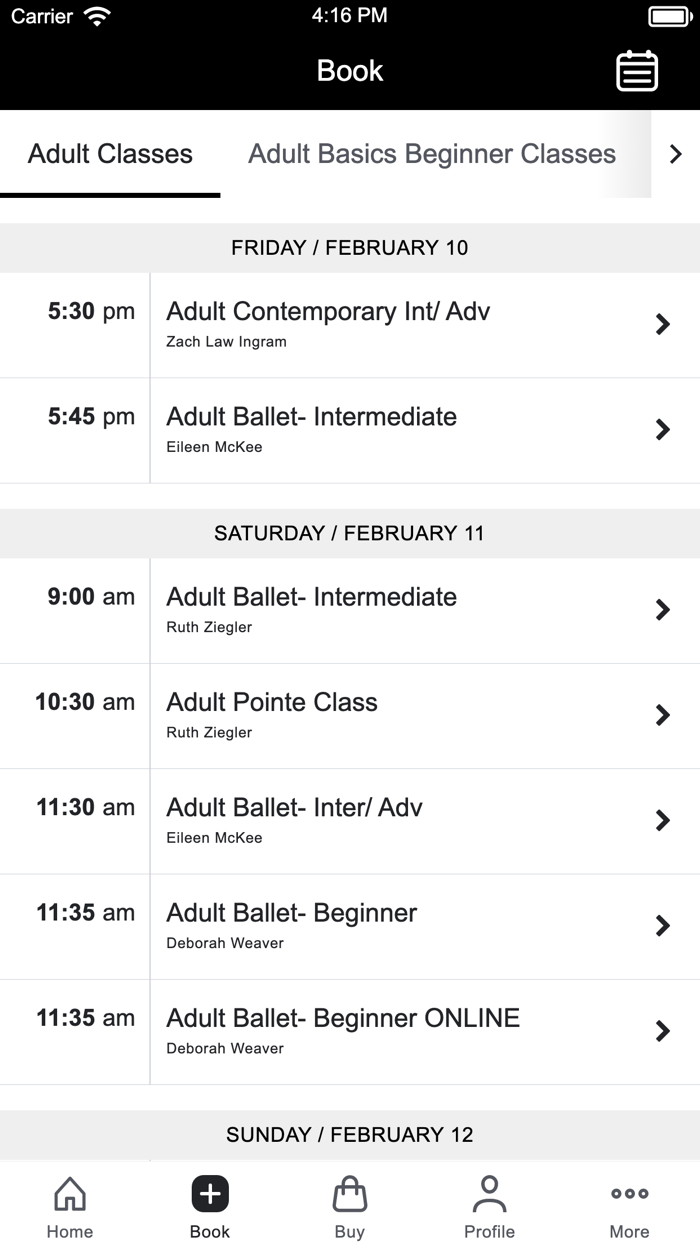Open the Adult Pointe Class details chevron
The image size is (700, 1244).
click(662, 715)
